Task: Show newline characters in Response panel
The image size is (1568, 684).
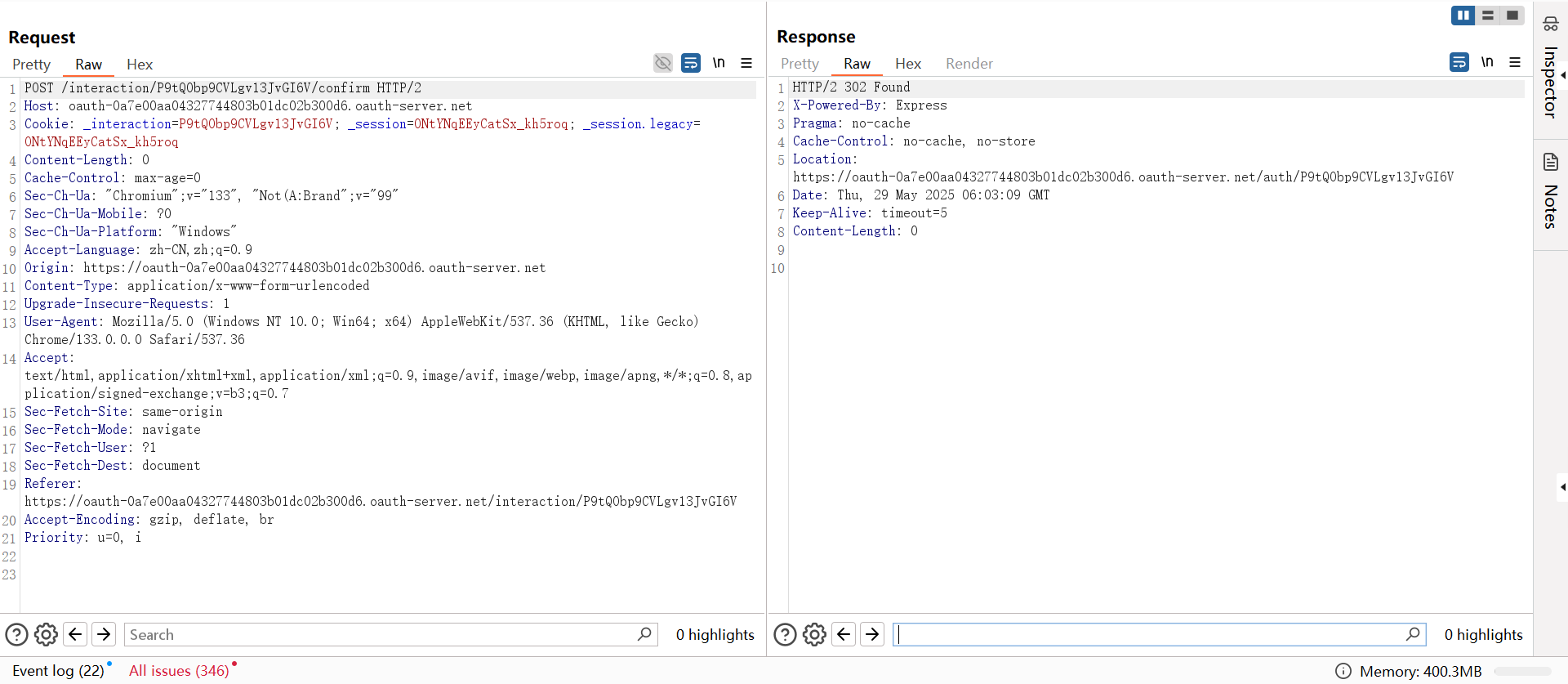Action: (x=1487, y=62)
